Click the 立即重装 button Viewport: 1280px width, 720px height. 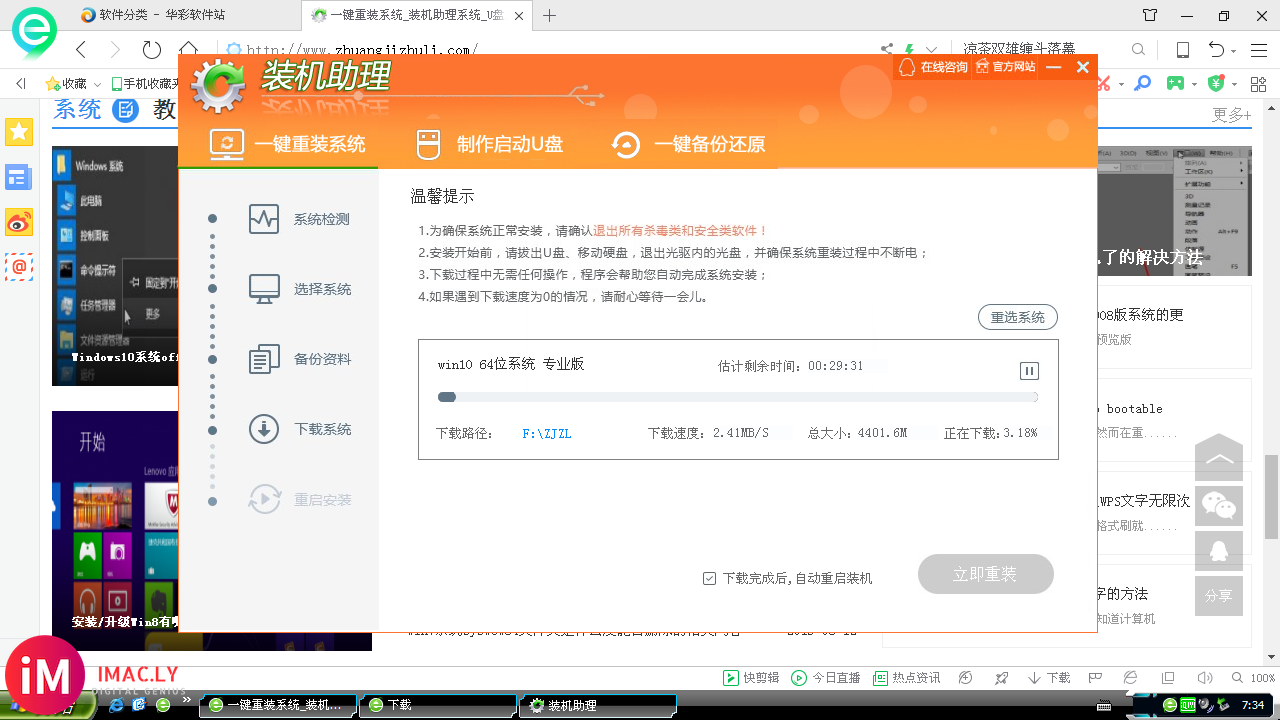point(986,574)
